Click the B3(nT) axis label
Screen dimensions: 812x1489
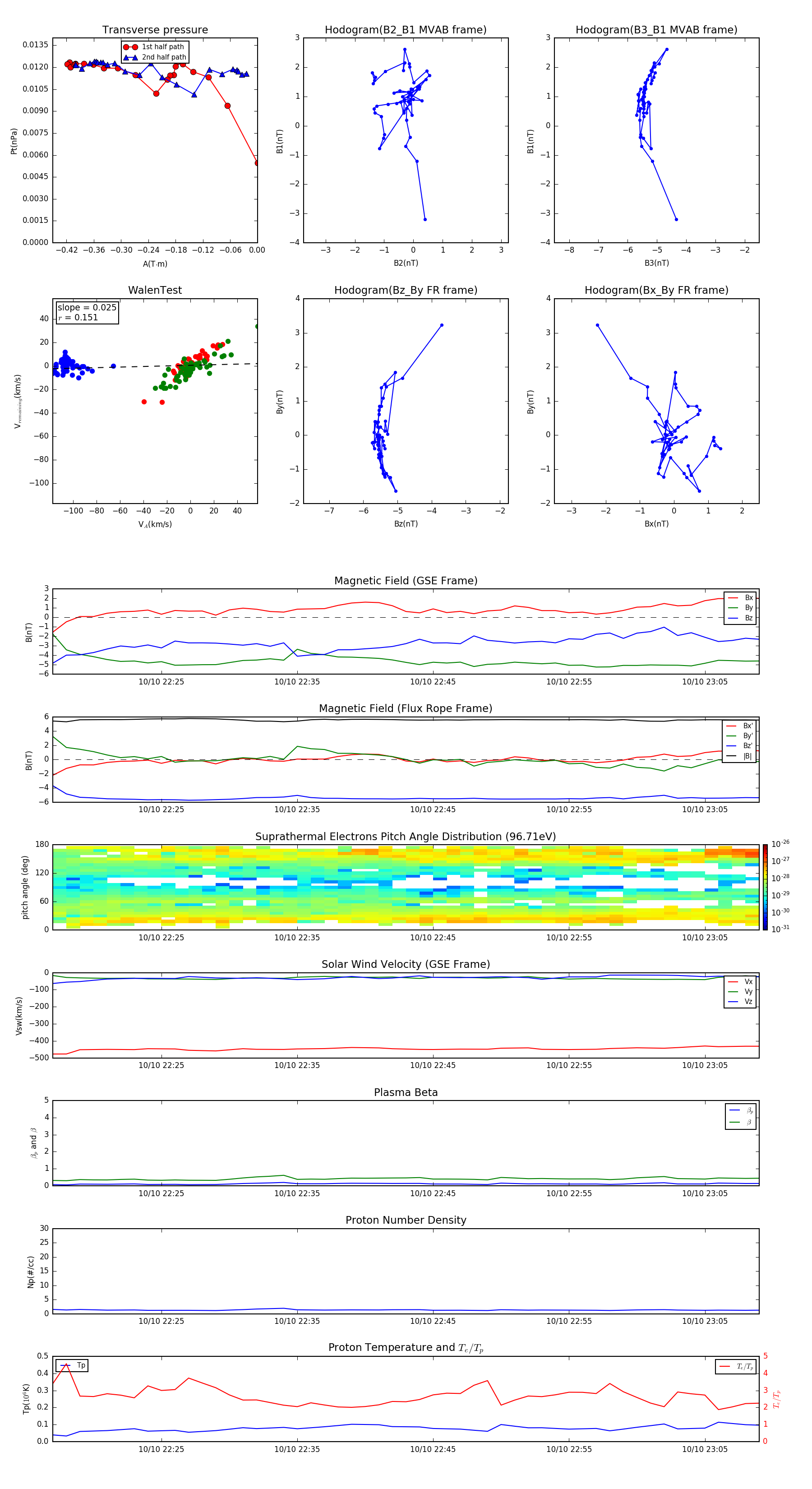click(656, 263)
